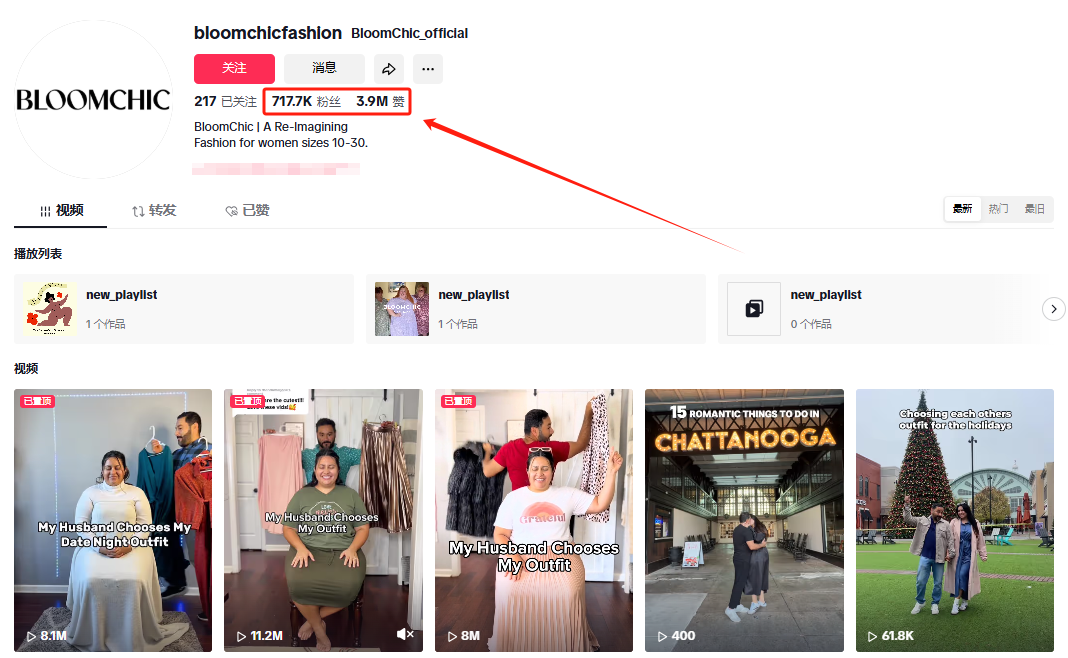Switch to the 已赞 (Liked) tab
Viewport: 1068px width, 658px height.
tap(247, 210)
